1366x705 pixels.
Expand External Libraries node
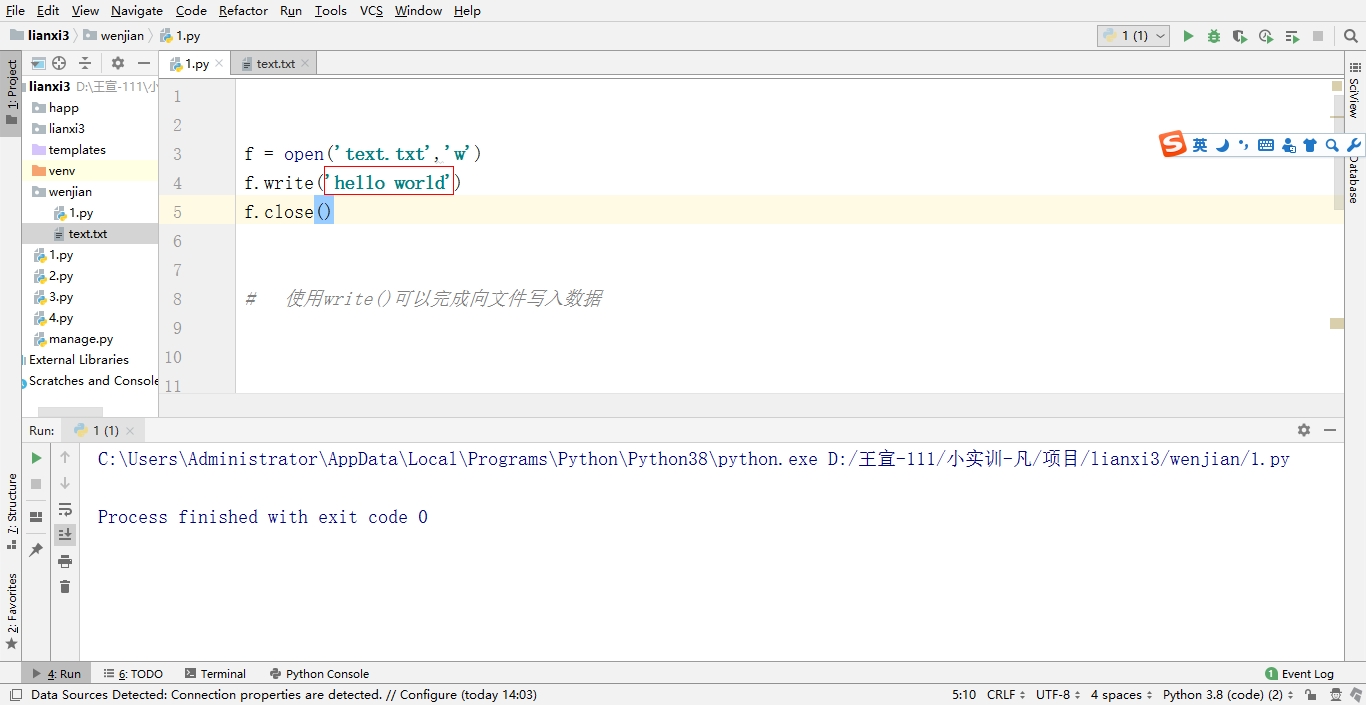(x=78, y=360)
